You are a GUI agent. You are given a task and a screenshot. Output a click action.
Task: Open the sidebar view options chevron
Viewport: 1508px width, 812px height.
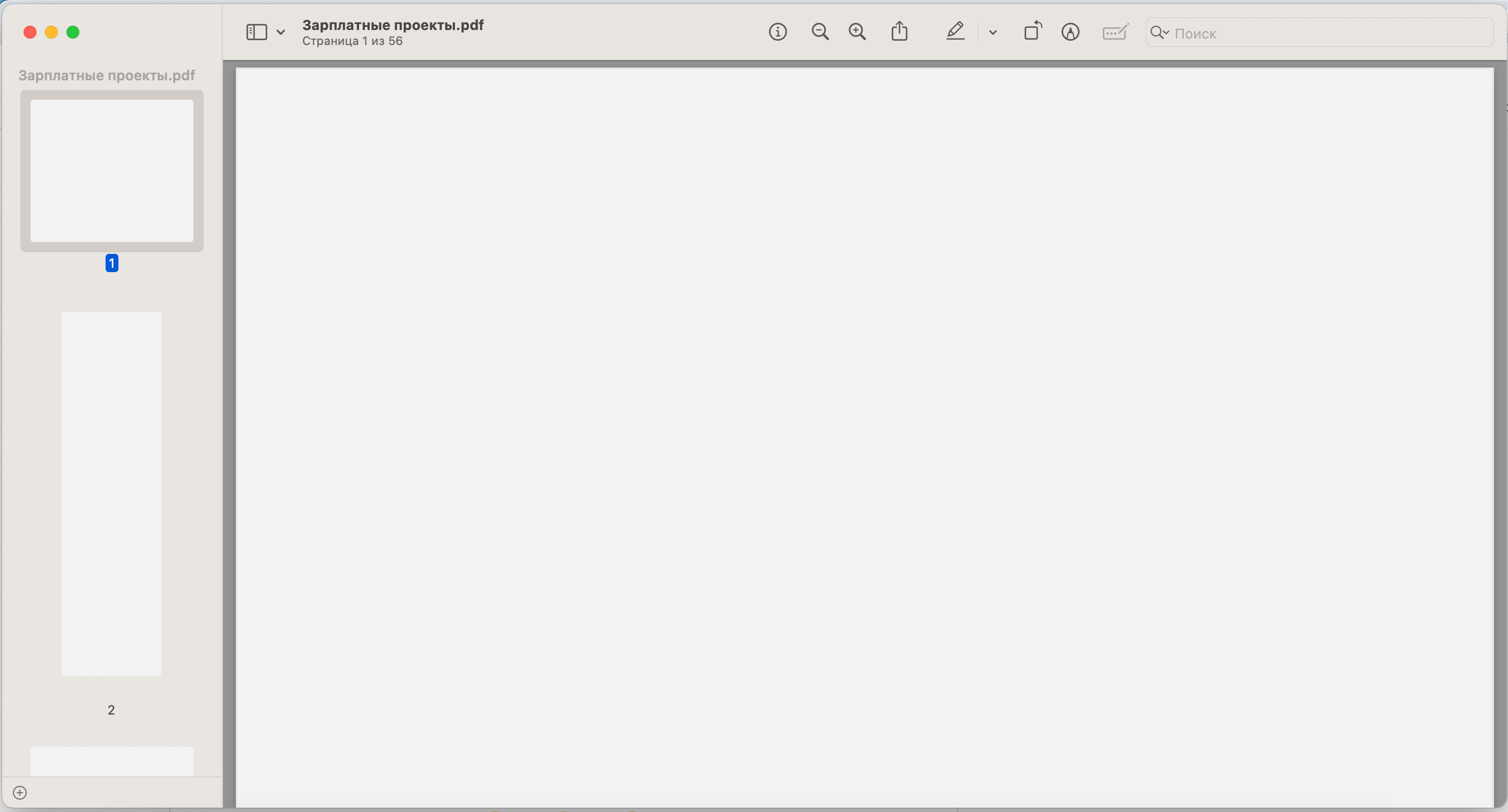click(281, 32)
